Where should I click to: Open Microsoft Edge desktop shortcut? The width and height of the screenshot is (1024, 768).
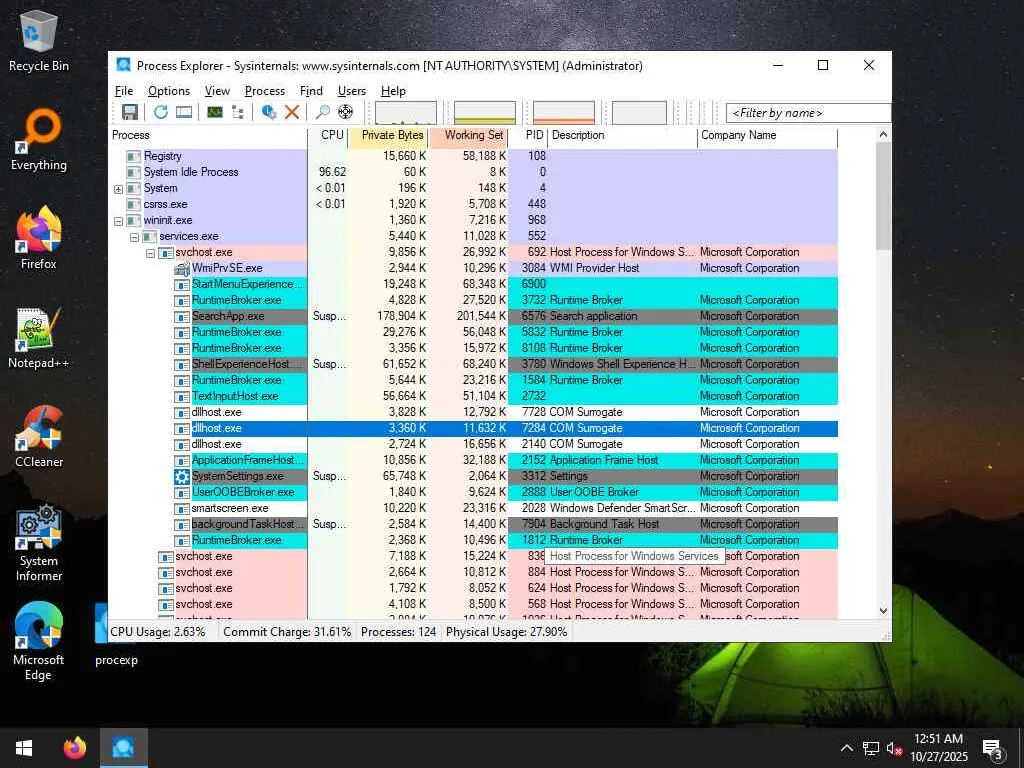(39, 641)
